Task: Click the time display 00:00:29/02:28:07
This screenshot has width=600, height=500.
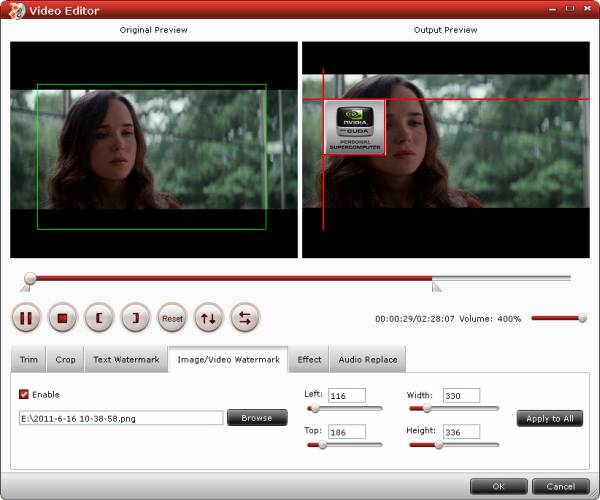Action: pos(415,319)
